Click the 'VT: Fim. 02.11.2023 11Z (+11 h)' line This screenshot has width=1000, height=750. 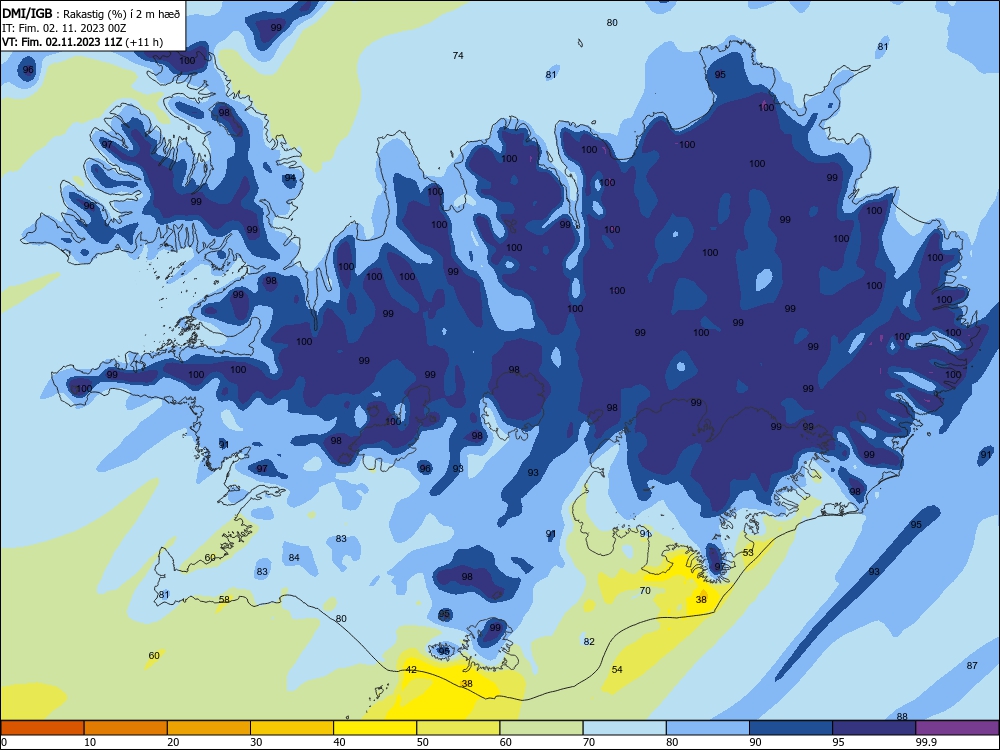(x=82, y=42)
